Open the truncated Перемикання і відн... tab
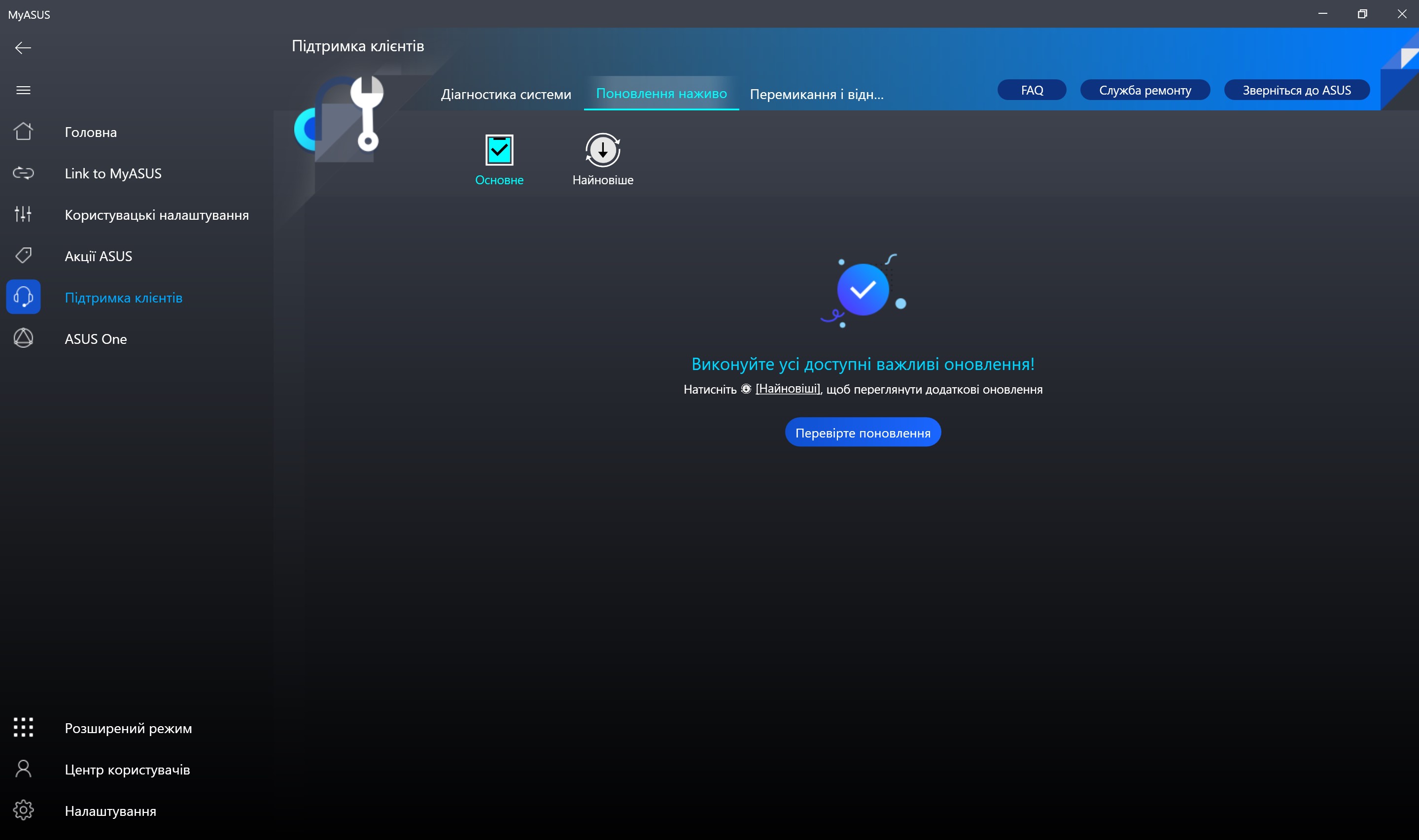The image size is (1419, 840). click(816, 94)
